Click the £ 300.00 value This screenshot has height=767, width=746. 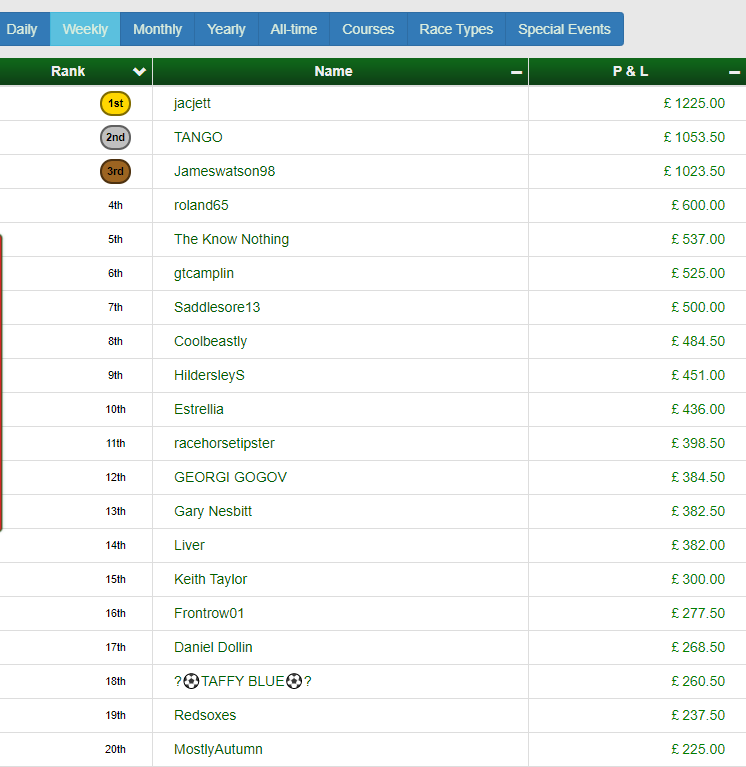[x=698, y=579]
